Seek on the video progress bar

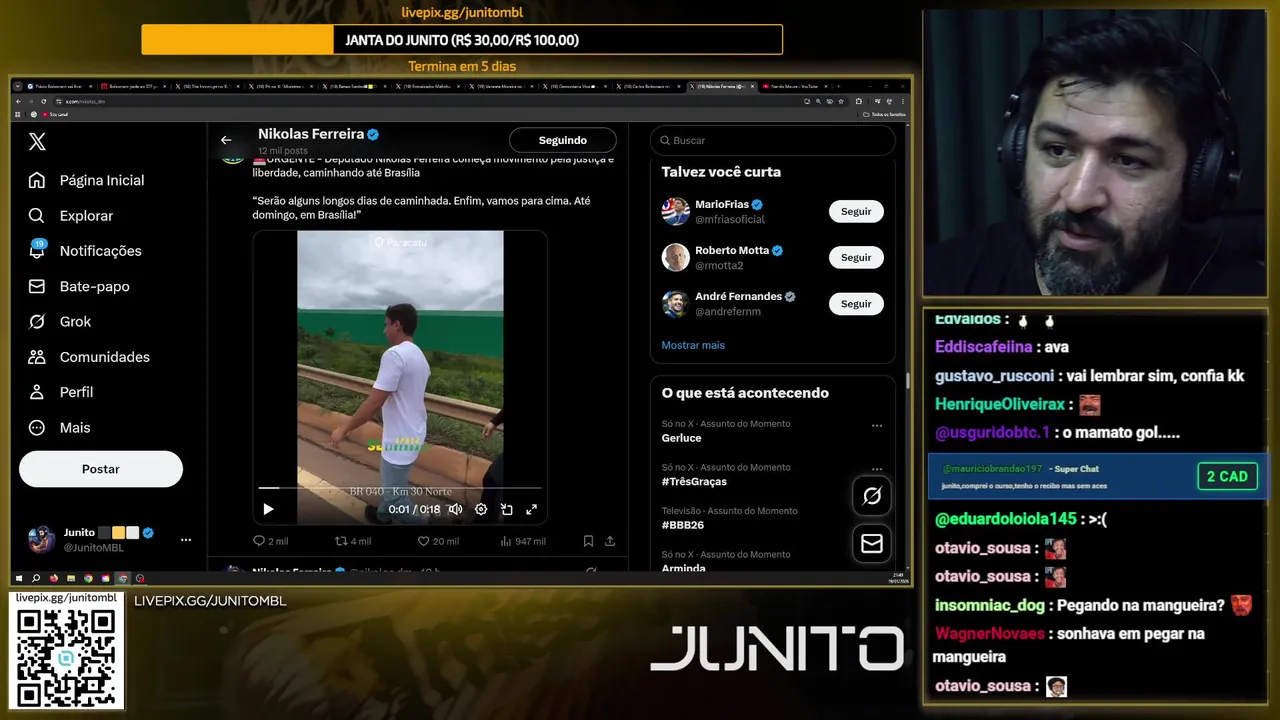click(x=400, y=488)
